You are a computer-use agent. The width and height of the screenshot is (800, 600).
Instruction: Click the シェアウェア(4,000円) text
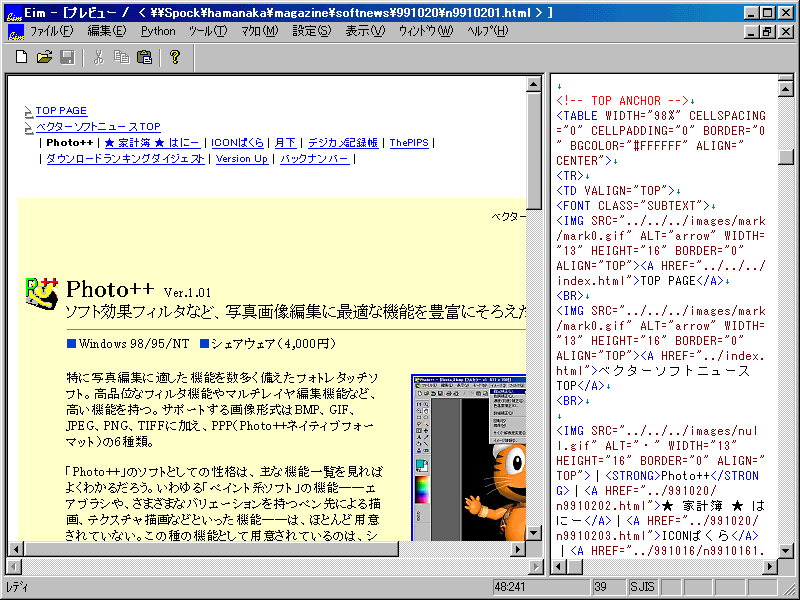(x=273, y=344)
